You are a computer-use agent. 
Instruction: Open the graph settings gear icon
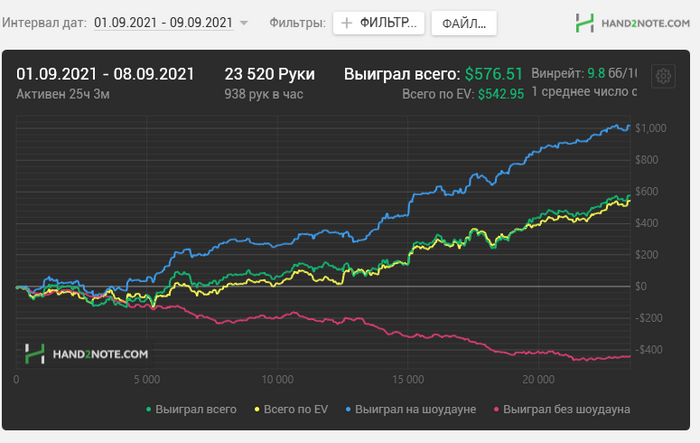(x=663, y=76)
